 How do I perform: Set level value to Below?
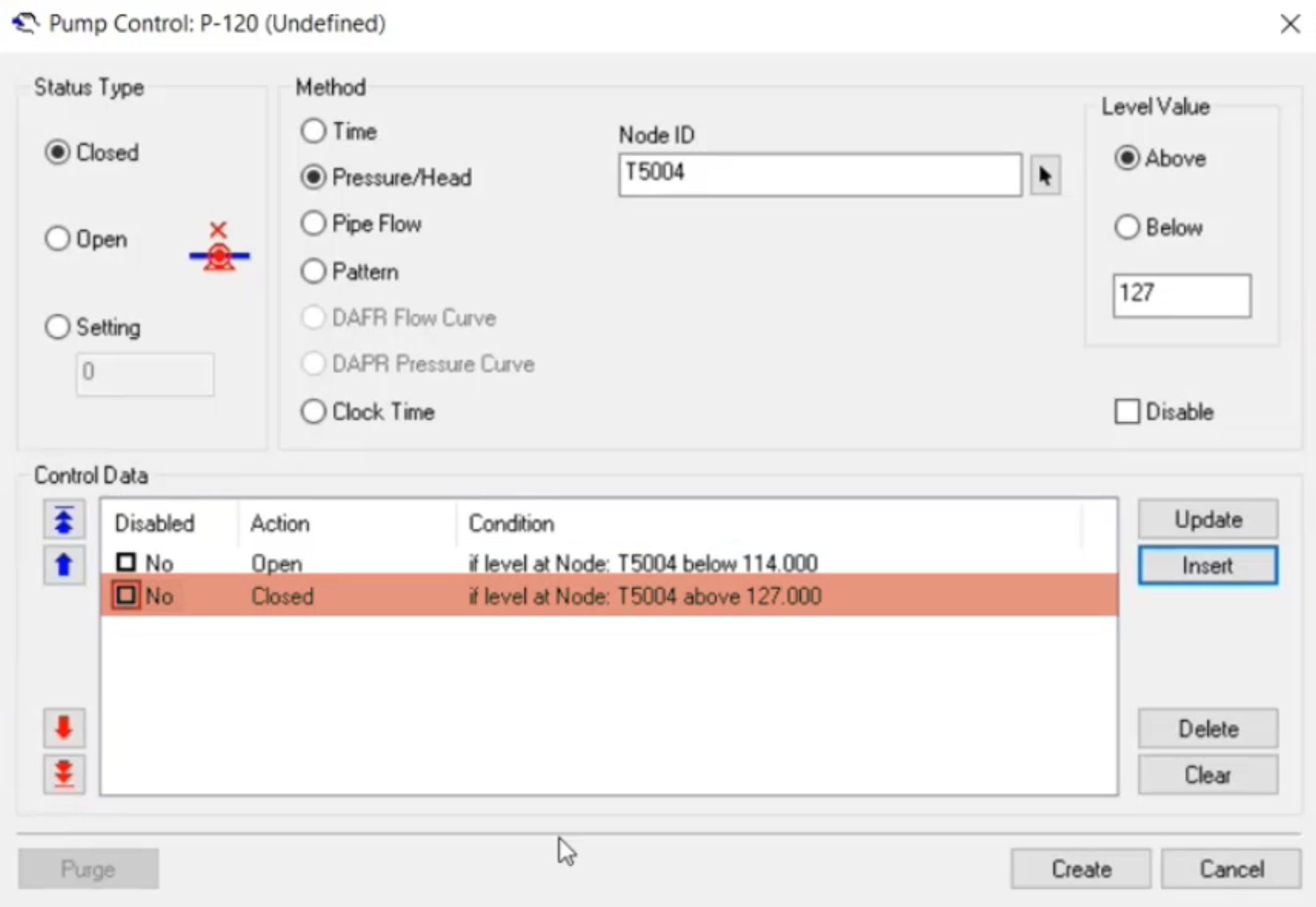click(x=1158, y=227)
